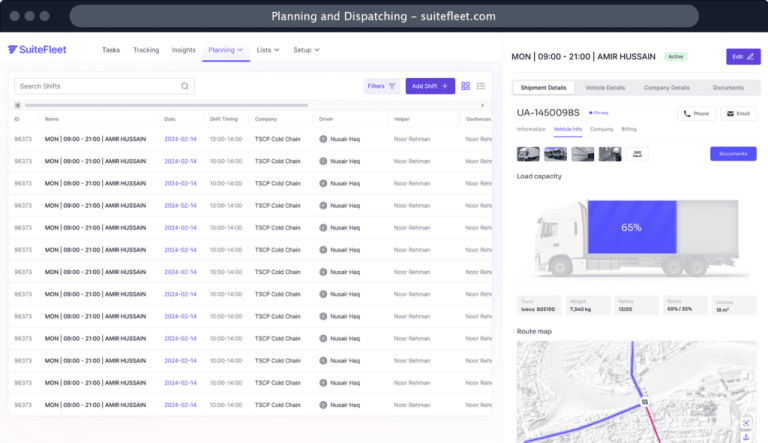This screenshot has width=768, height=443.
Task: Click the Phone contact button
Action: 696,114
